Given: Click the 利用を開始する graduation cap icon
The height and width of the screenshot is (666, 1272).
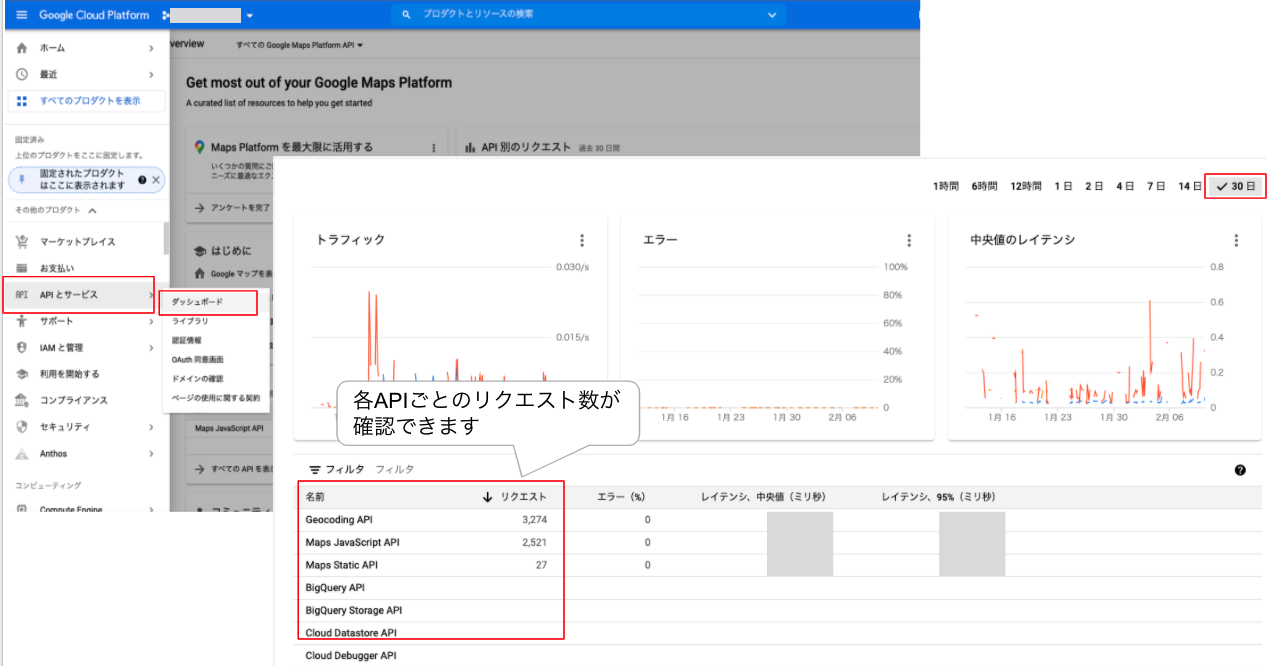Looking at the screenshot, I should [x=22, y=374].
